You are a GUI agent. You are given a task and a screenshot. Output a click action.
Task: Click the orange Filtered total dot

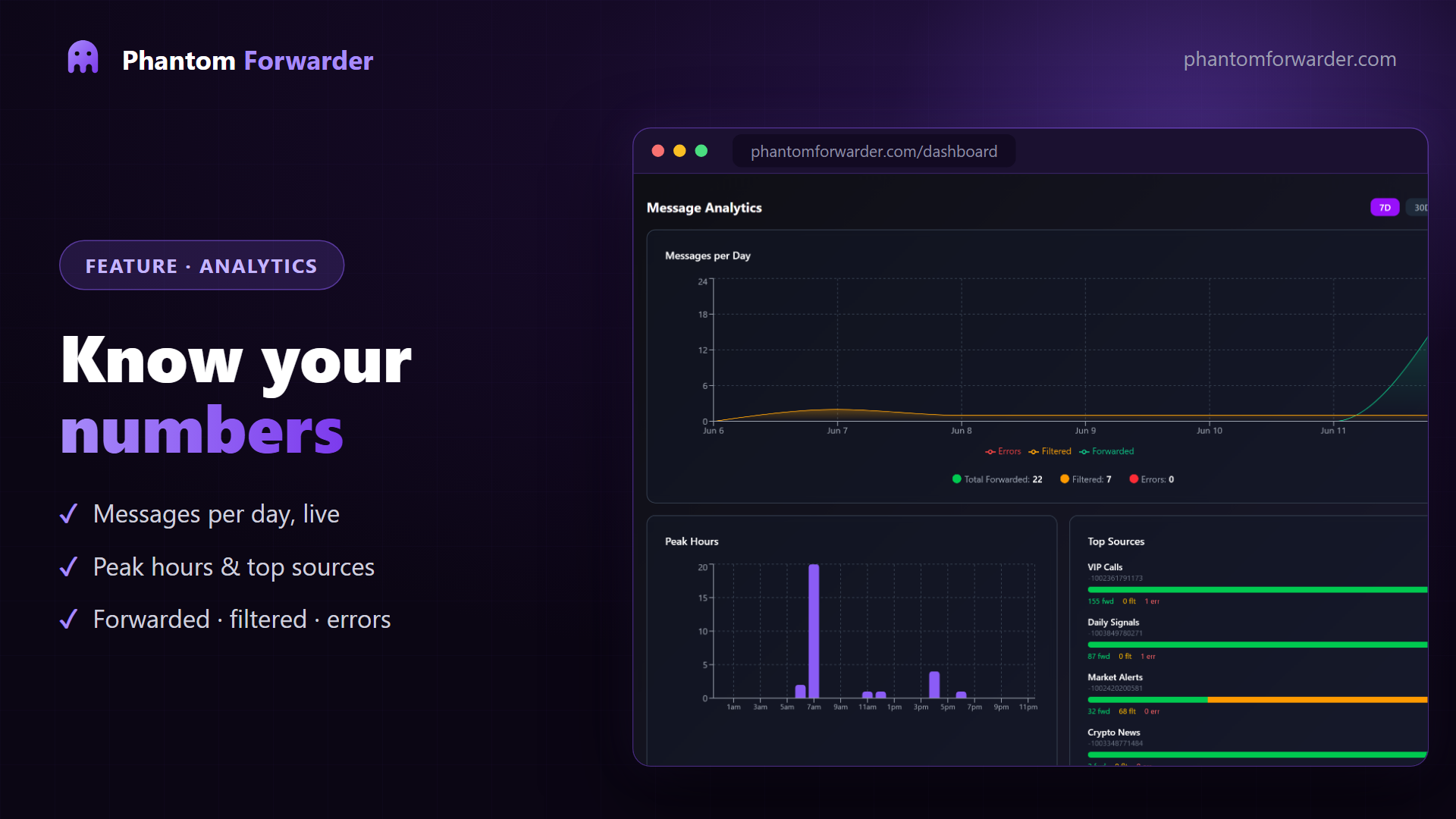[1064, 479]
